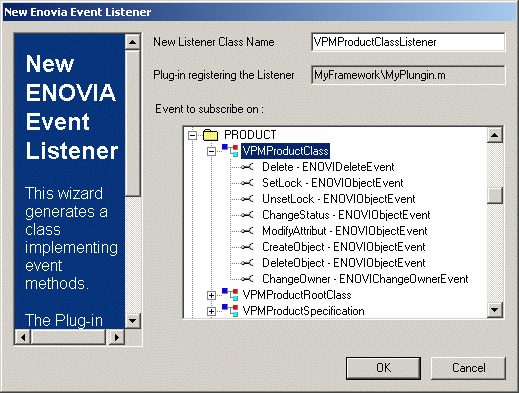Click the event tree scrollbar thumb
The width and height of the screenshot is (519, 393).
point(495,195)
